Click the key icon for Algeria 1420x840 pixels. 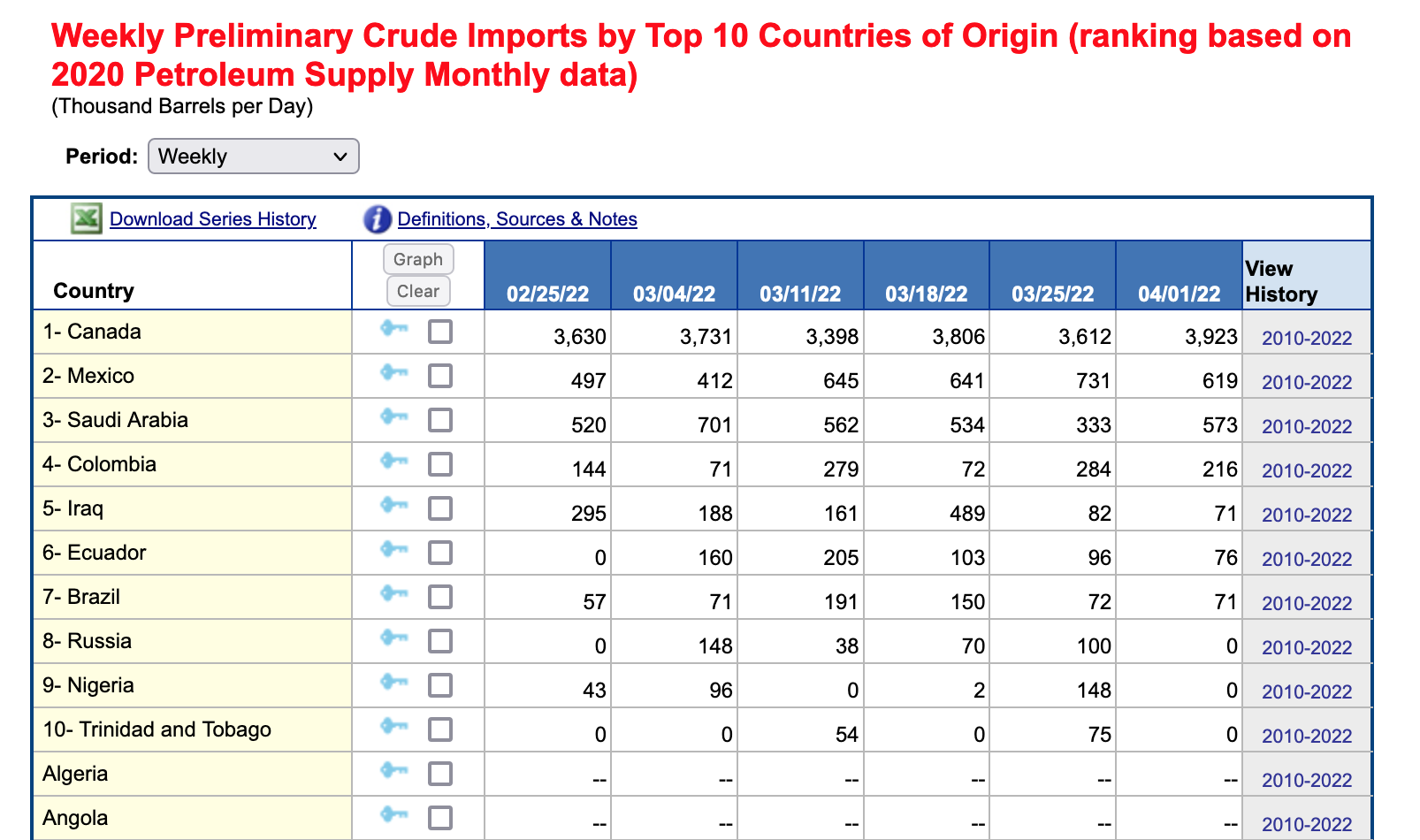click(x=393, y=771)
